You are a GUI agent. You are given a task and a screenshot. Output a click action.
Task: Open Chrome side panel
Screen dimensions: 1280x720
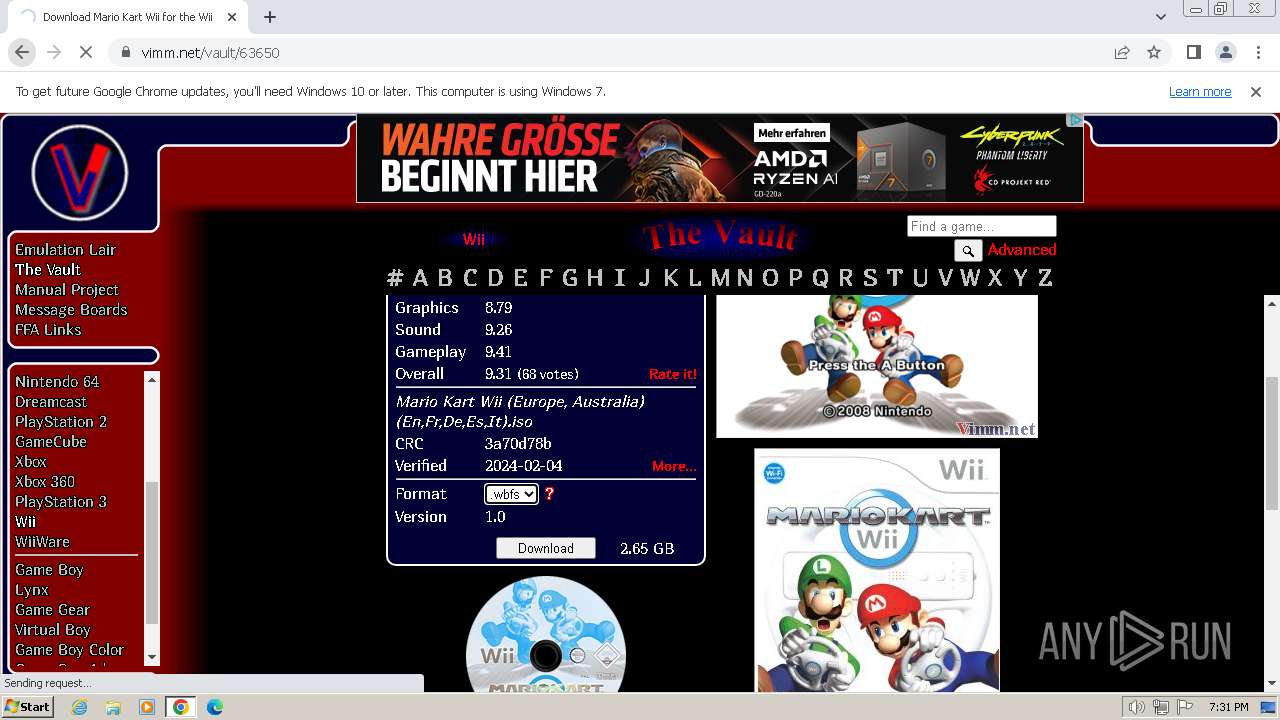coord(1193,52)
